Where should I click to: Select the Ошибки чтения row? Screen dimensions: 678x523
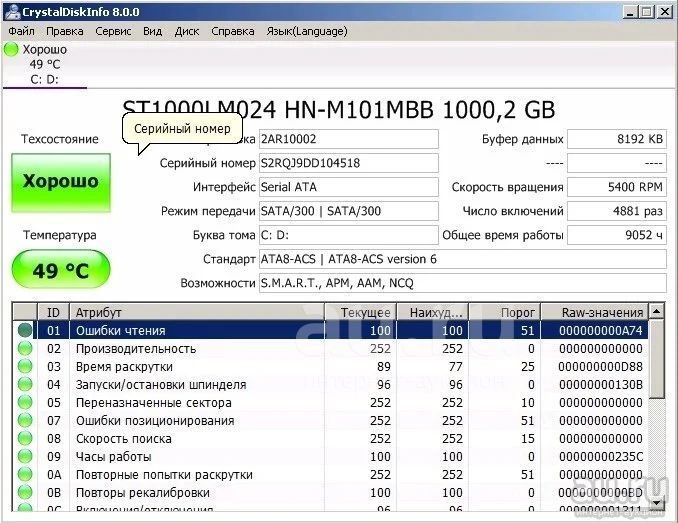coord(331,330)
